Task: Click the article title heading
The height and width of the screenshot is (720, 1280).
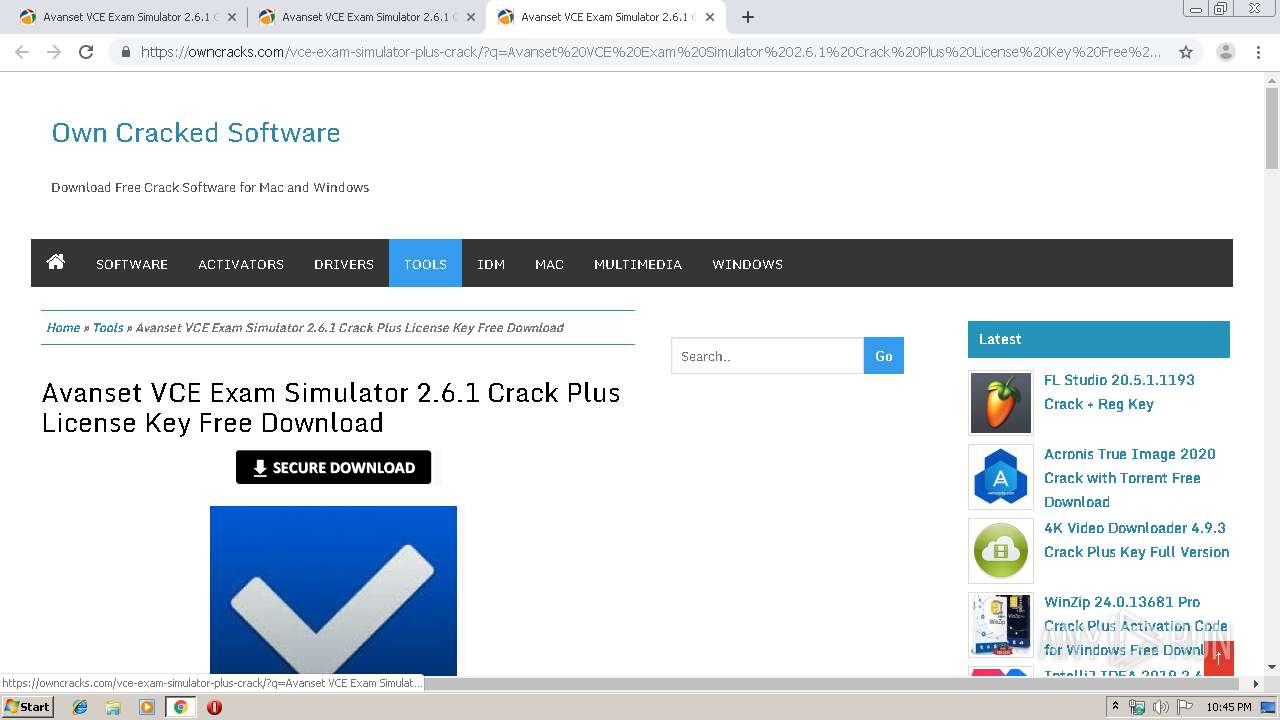Action: [x=331, y=407]
